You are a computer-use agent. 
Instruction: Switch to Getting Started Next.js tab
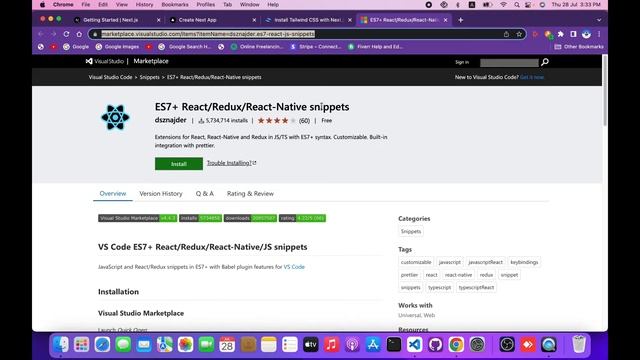[117, 20]
